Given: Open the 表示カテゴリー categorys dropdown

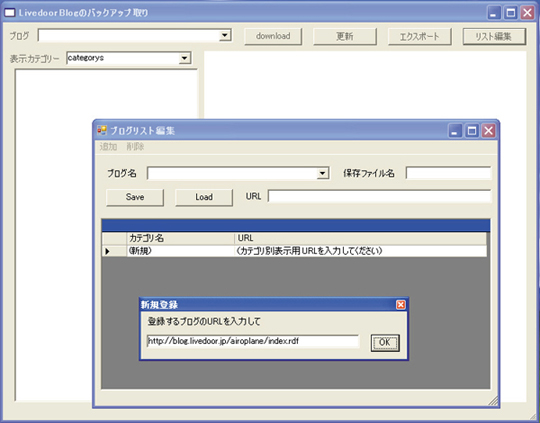Looking at the screenshot, I should click(185, 58).
